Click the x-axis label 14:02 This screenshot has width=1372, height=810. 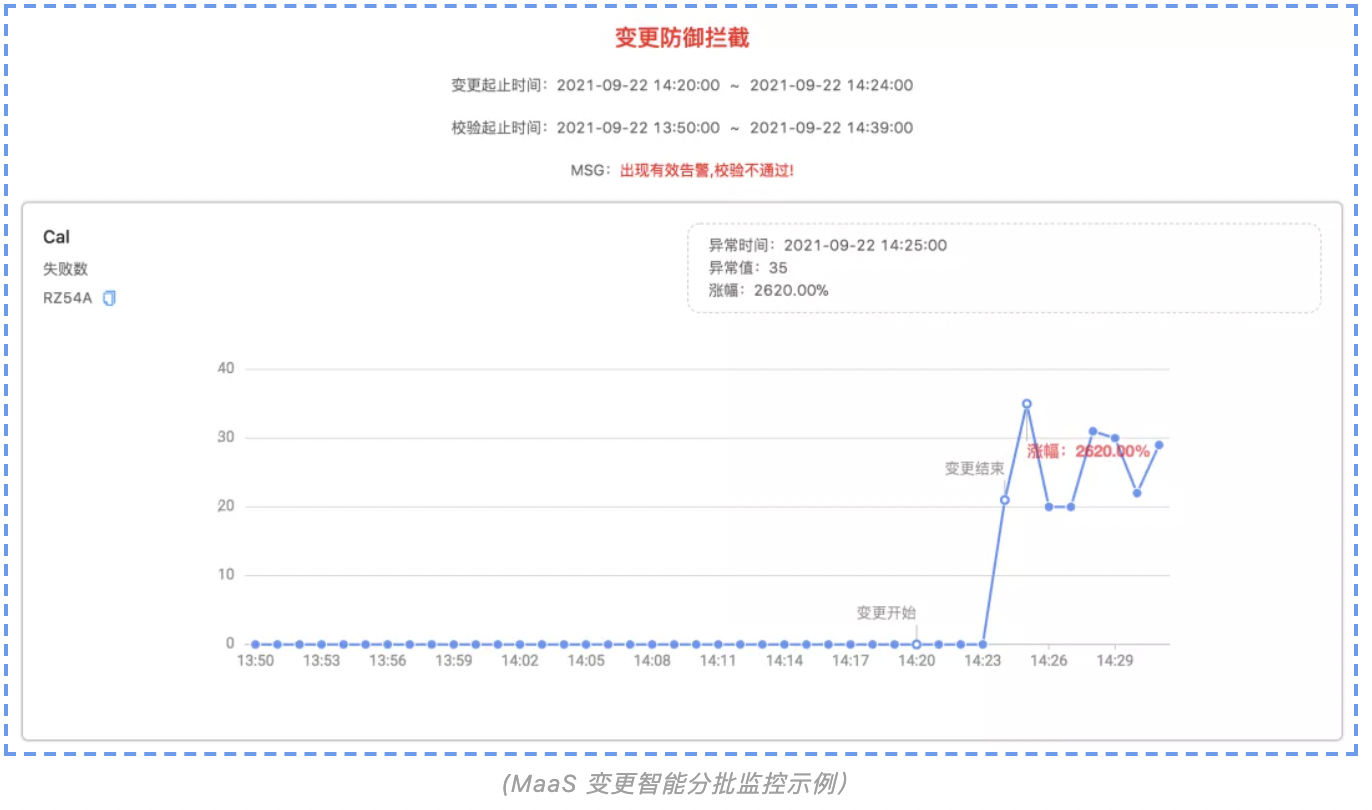tap(520, 661)
